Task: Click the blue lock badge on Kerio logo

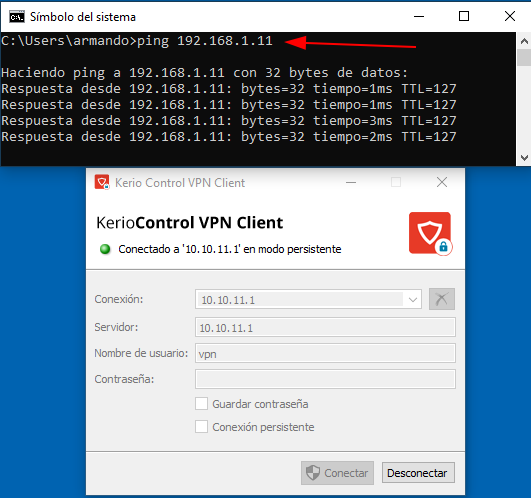Action: [x=443, y=247]
